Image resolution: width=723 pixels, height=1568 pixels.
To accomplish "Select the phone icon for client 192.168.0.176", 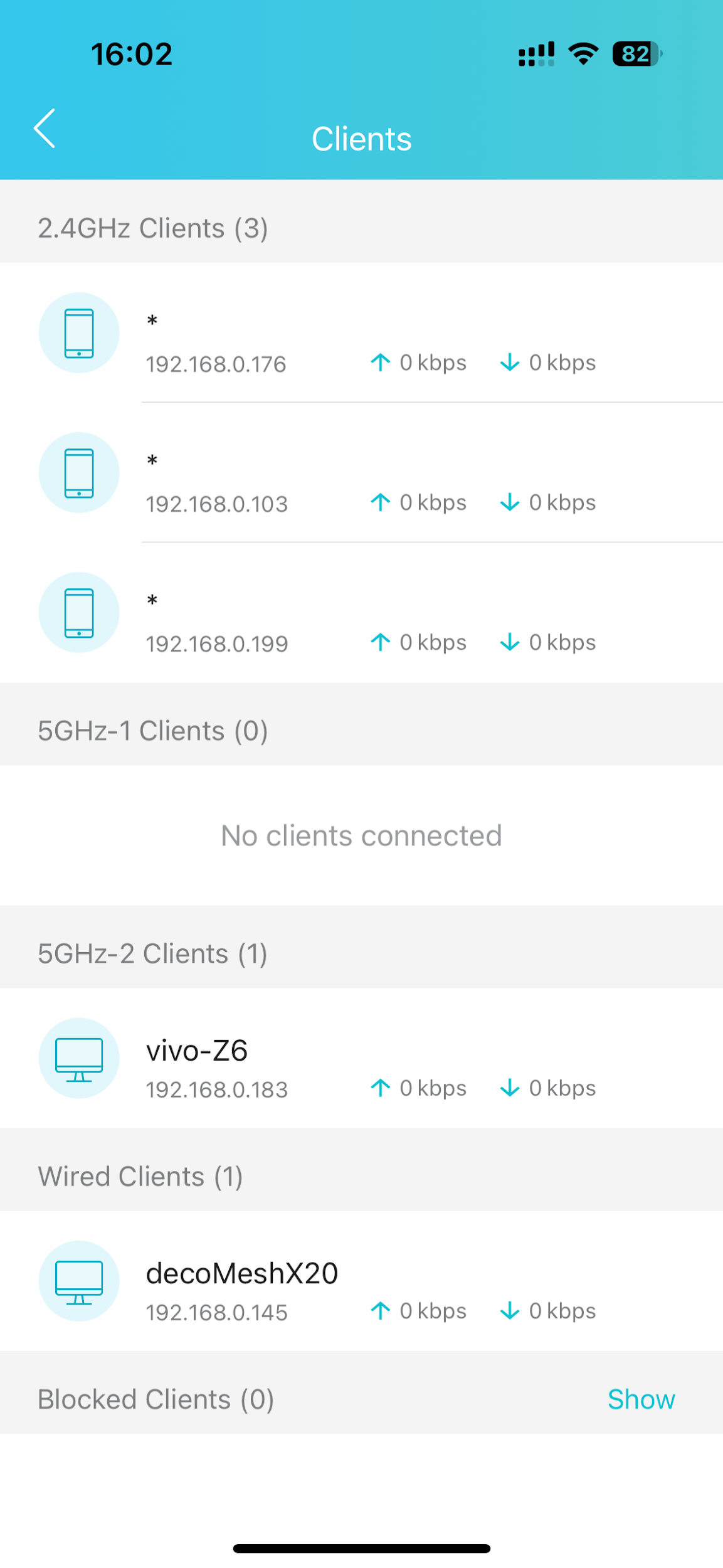I will 78,334.
